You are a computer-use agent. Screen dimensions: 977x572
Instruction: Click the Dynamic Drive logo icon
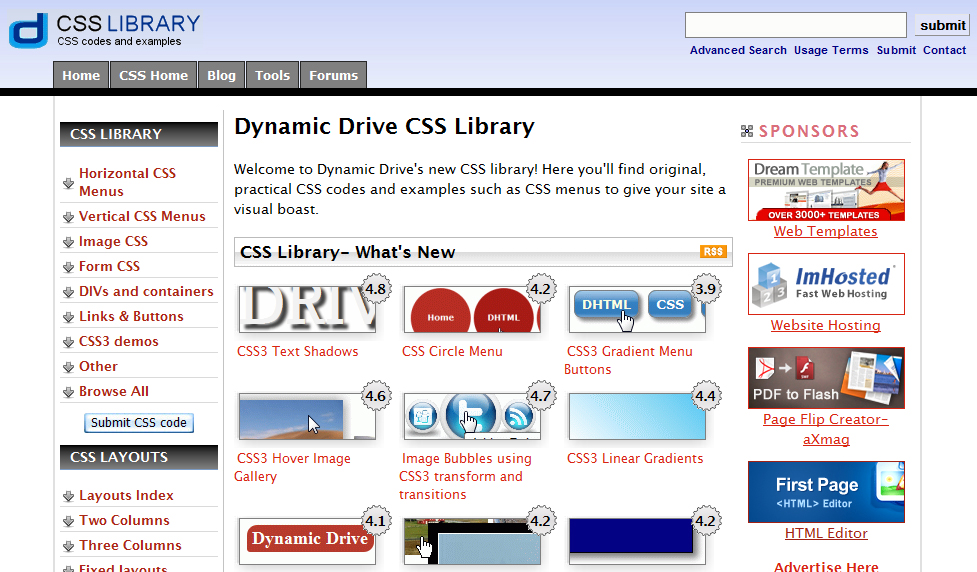pyautogui.click(x=28, y=30)
